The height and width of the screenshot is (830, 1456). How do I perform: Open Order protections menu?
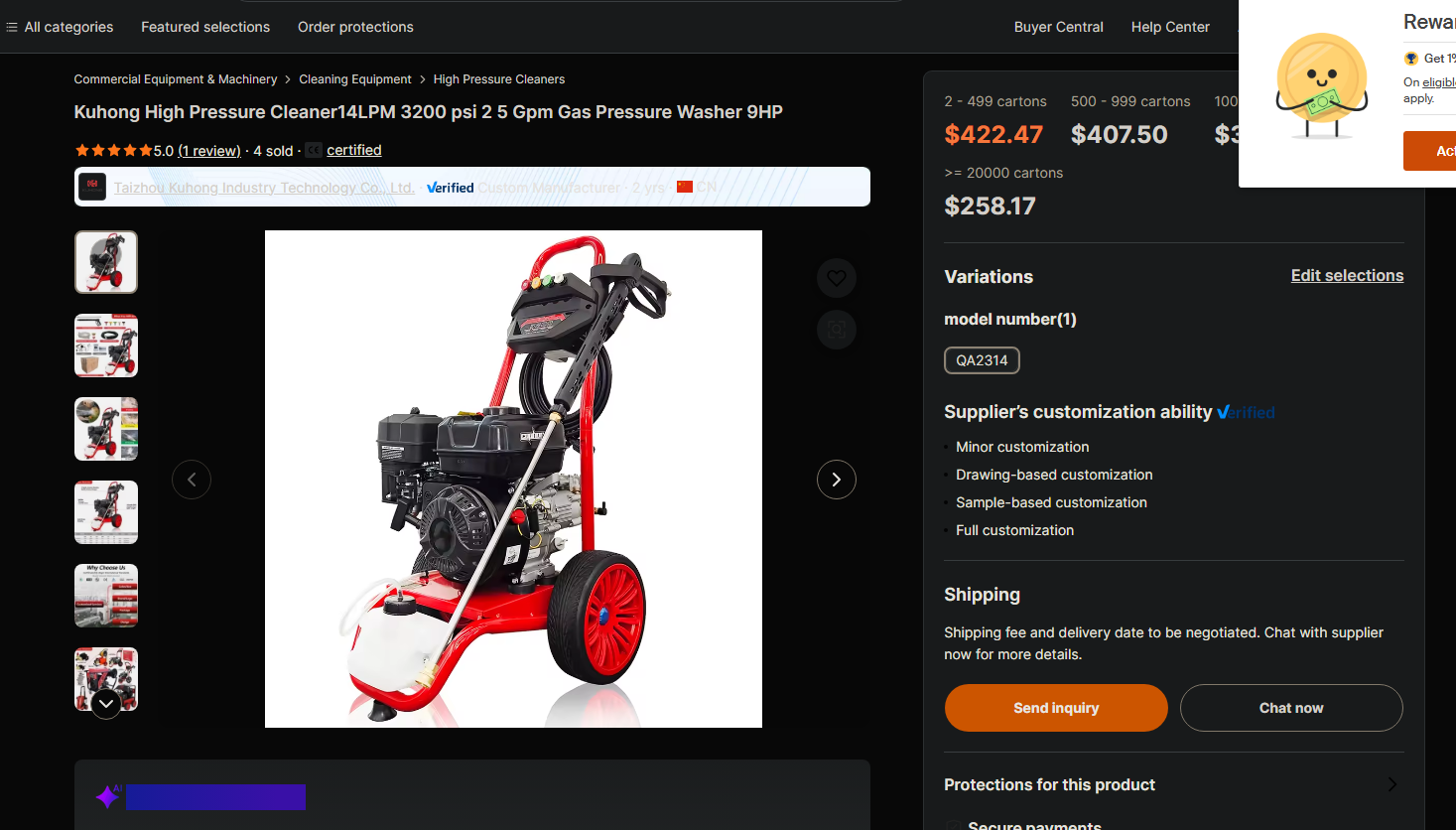(x=355, y=27)
